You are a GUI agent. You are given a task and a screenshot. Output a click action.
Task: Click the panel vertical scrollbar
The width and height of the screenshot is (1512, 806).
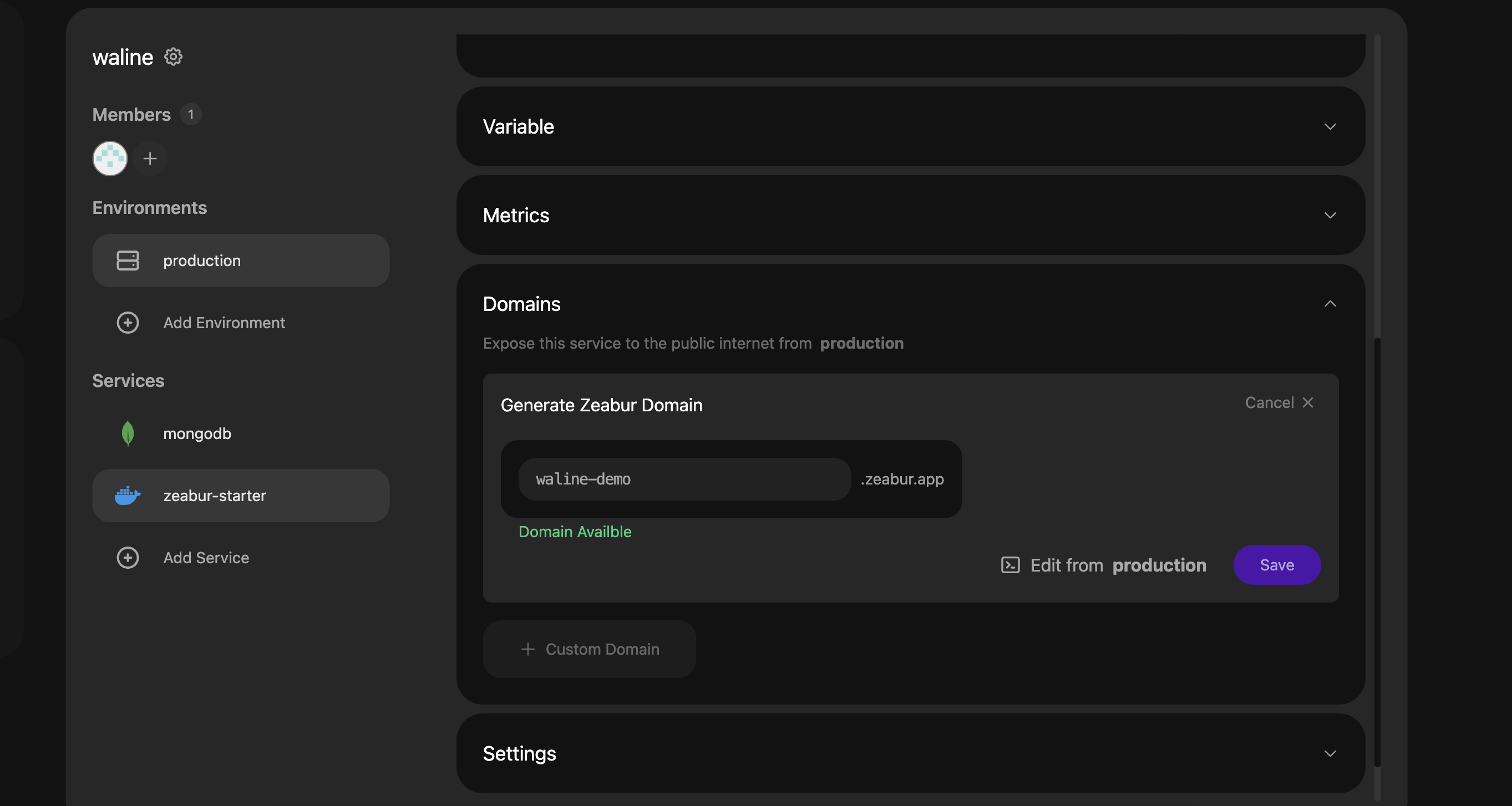pos(1377,552)
